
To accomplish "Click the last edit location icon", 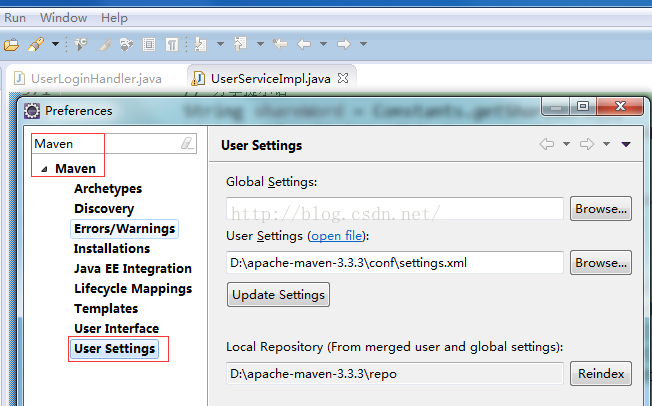I will click(x=280, y=44).
